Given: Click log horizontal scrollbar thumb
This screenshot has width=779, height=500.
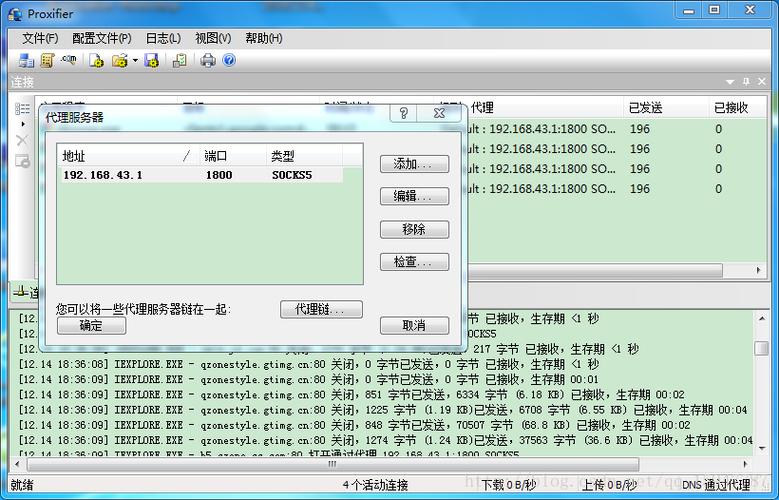Looking at the screenshot, I should (332, 464).
